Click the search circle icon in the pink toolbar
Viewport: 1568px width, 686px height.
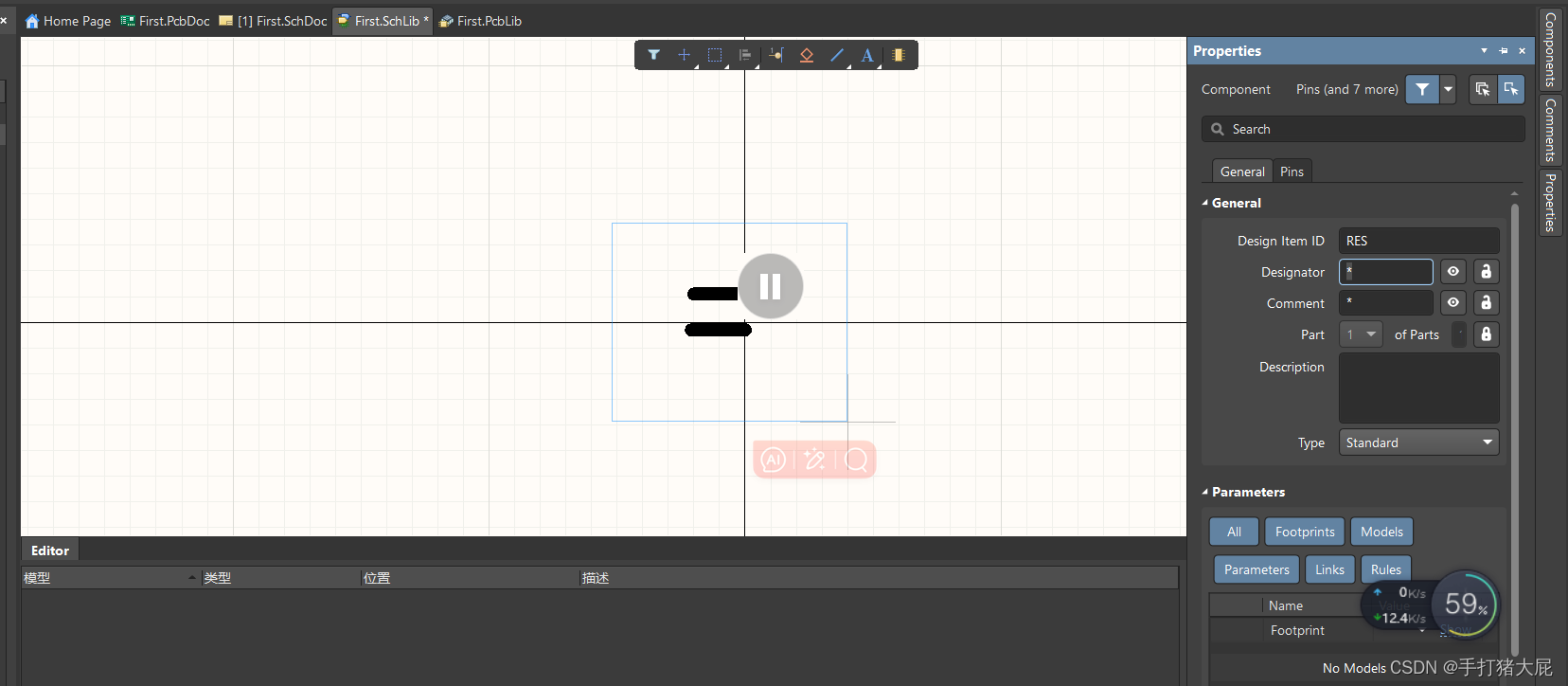coord(856,460)
